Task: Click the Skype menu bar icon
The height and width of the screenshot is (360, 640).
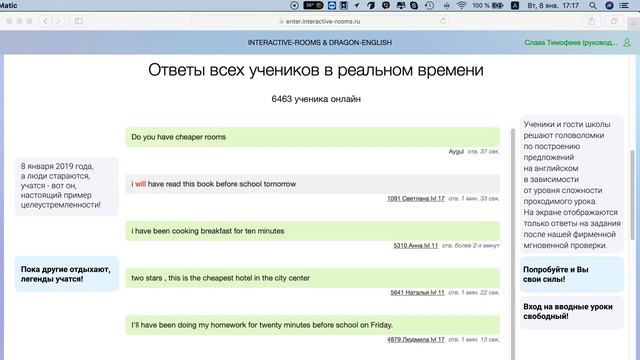Action: [414, 5]
